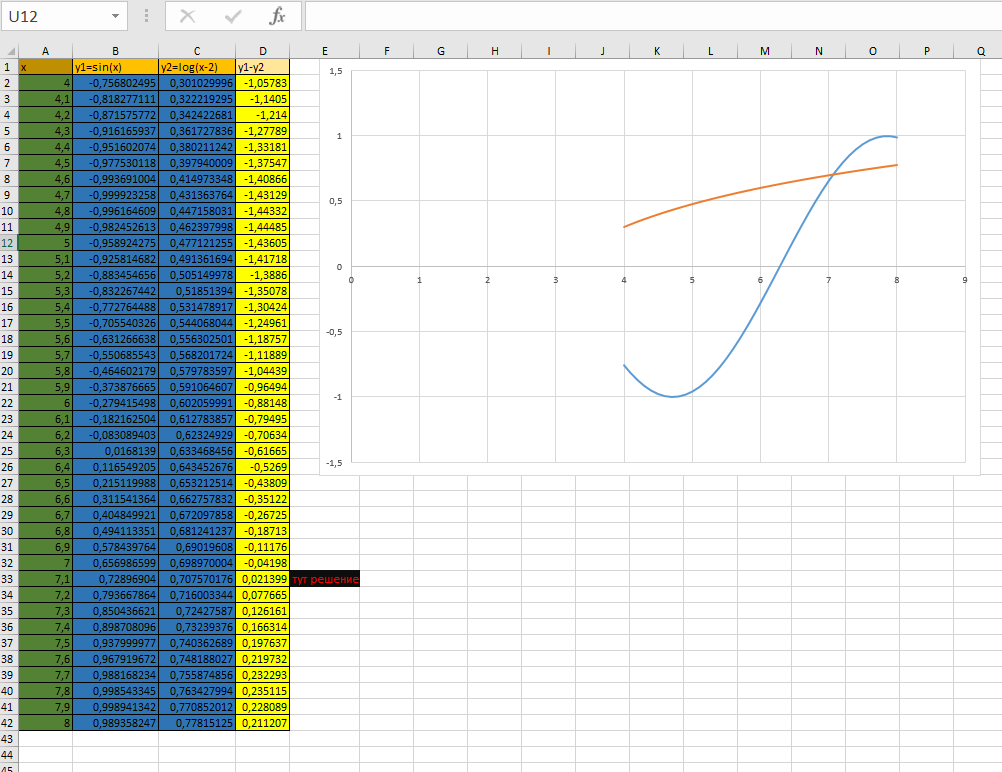Select column K header
Screen dimensions: 1002x772
point(657,51)
